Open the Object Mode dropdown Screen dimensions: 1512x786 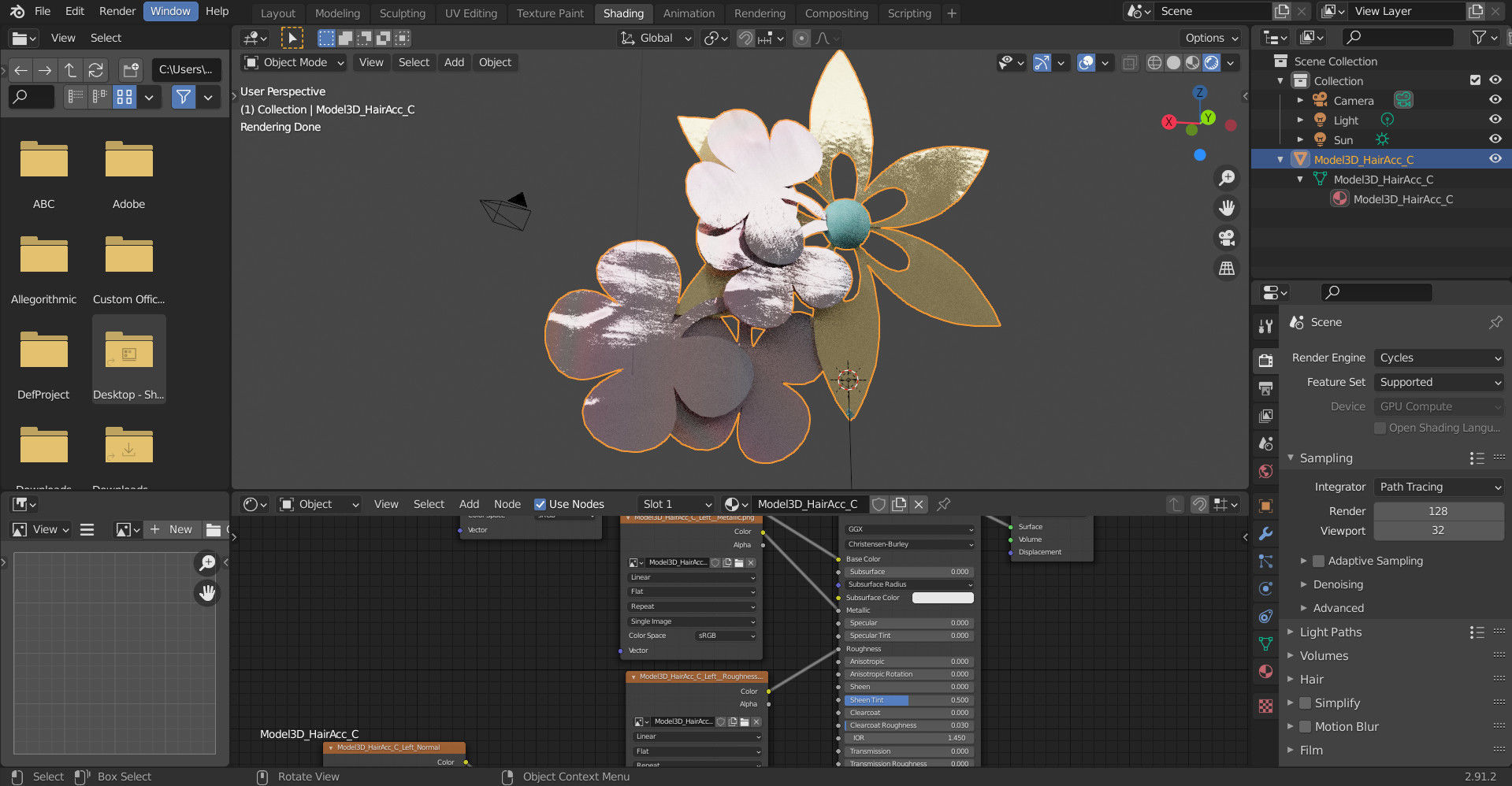click(x=294, y=62)
